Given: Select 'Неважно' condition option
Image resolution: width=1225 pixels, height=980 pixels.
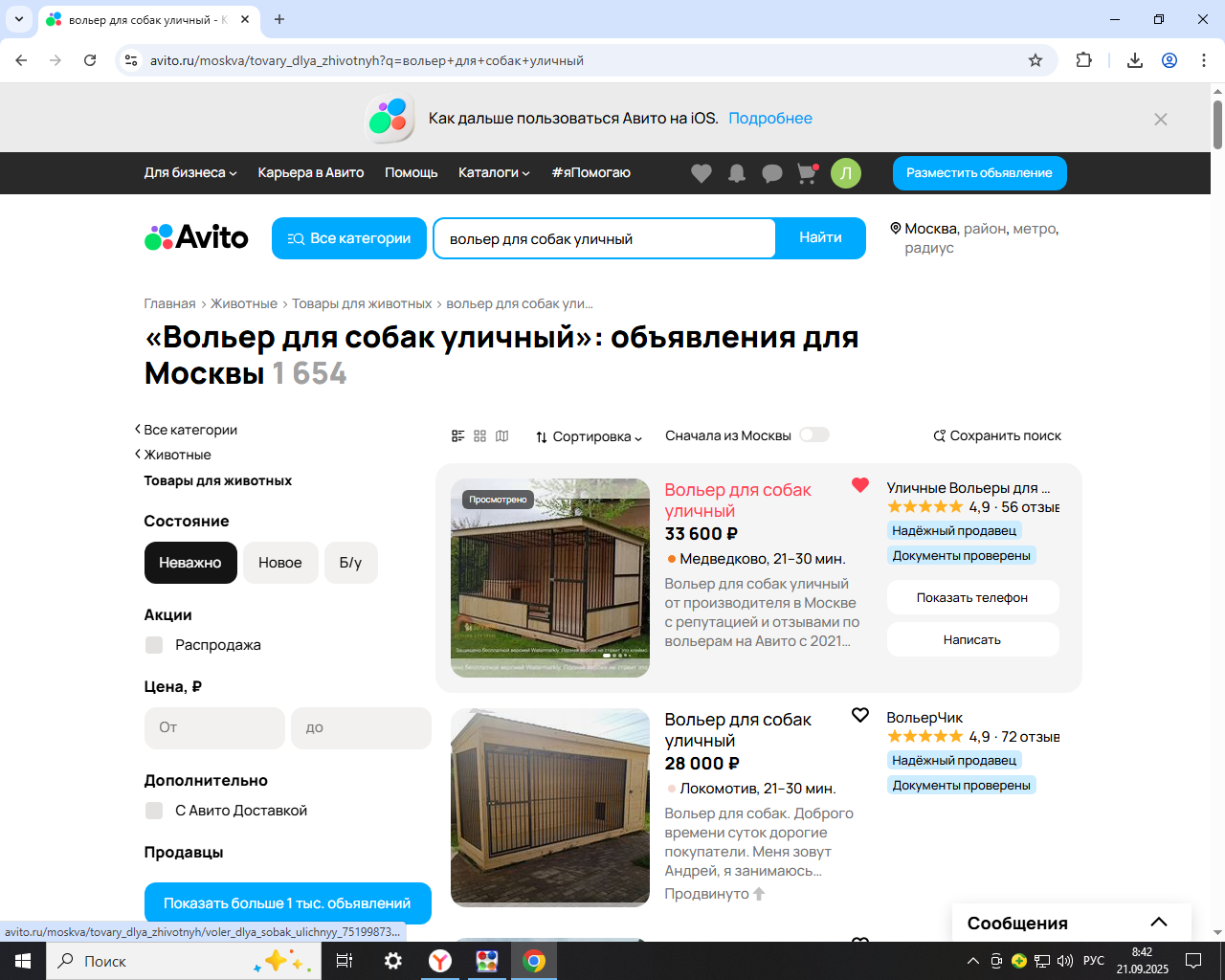Looking at the screenshot, I should [x=190, y=563].
